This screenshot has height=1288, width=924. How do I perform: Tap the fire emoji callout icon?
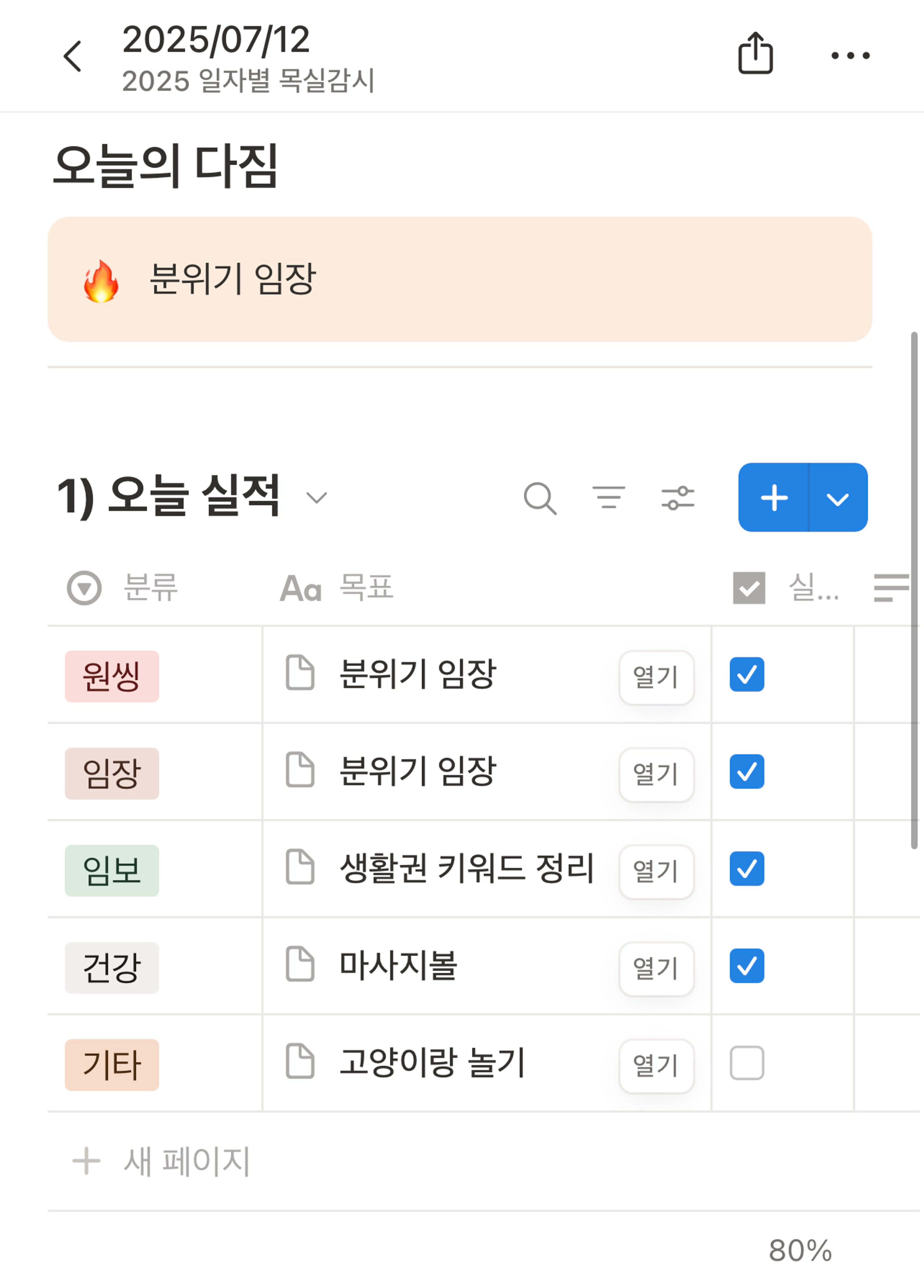click(101, 281)
